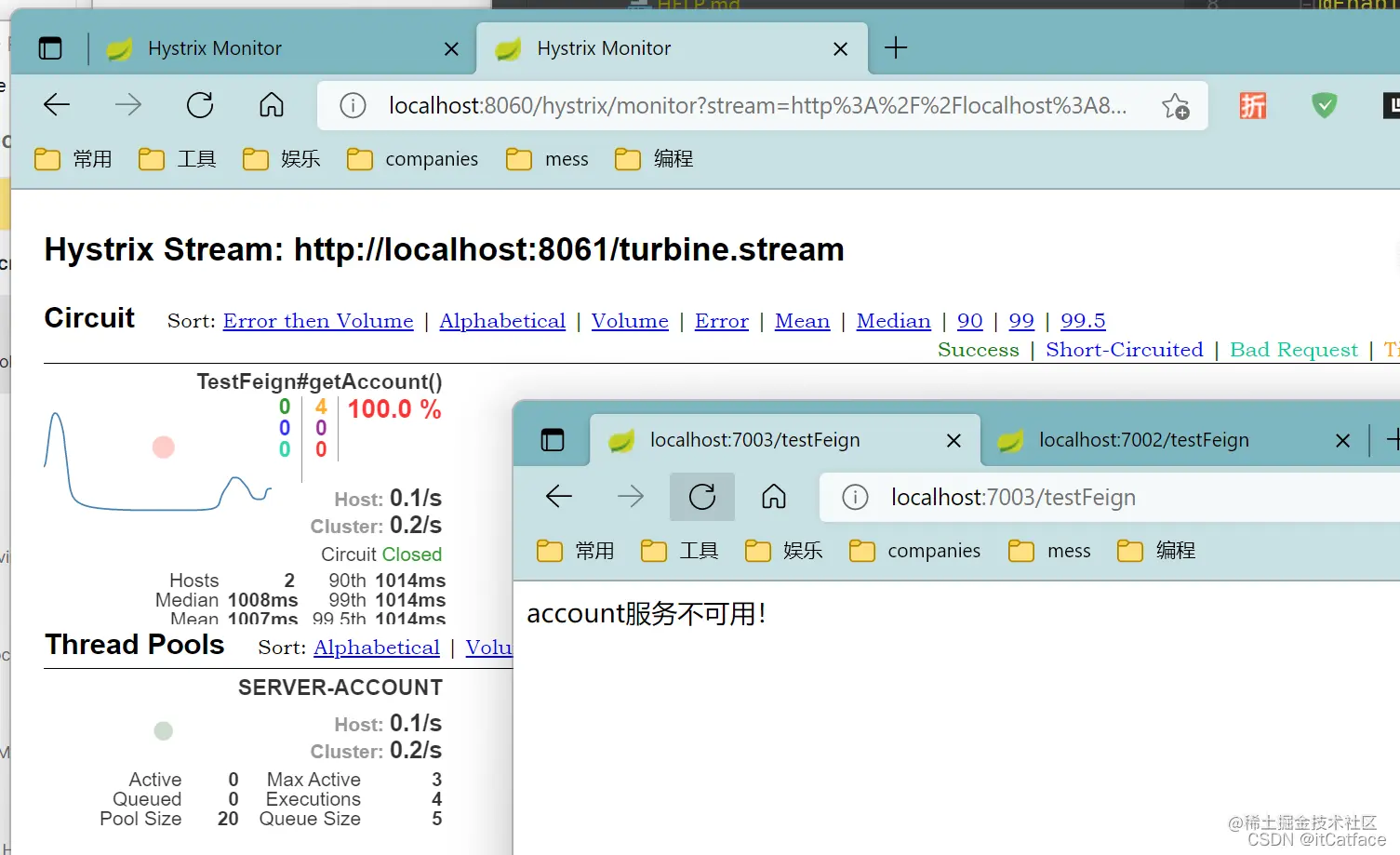Click the Success legend label
This screenshot has width=1400, height=855.
pyautogui.click(x=979, y=350)
